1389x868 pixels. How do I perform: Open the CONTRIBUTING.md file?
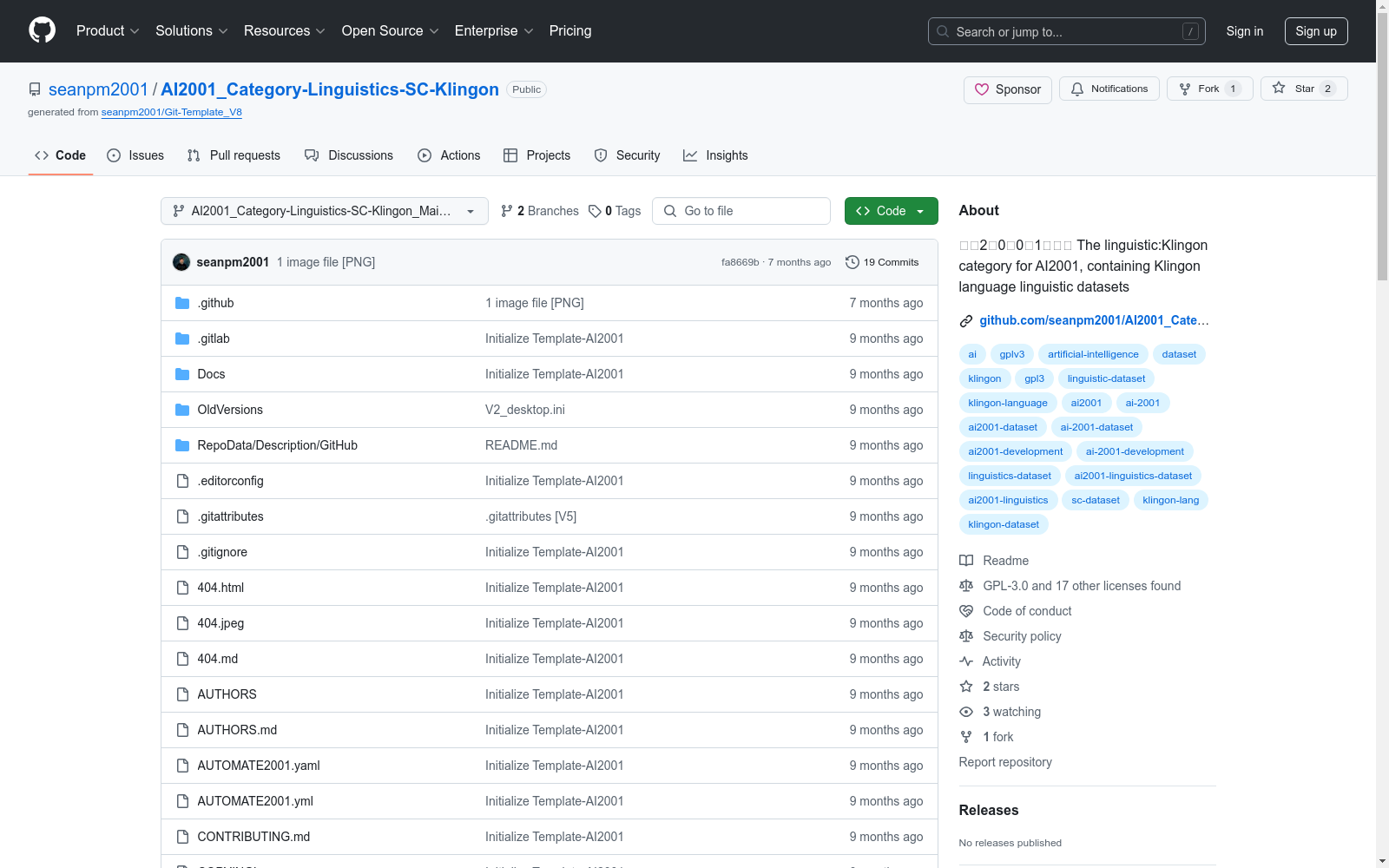click(253, 837)
